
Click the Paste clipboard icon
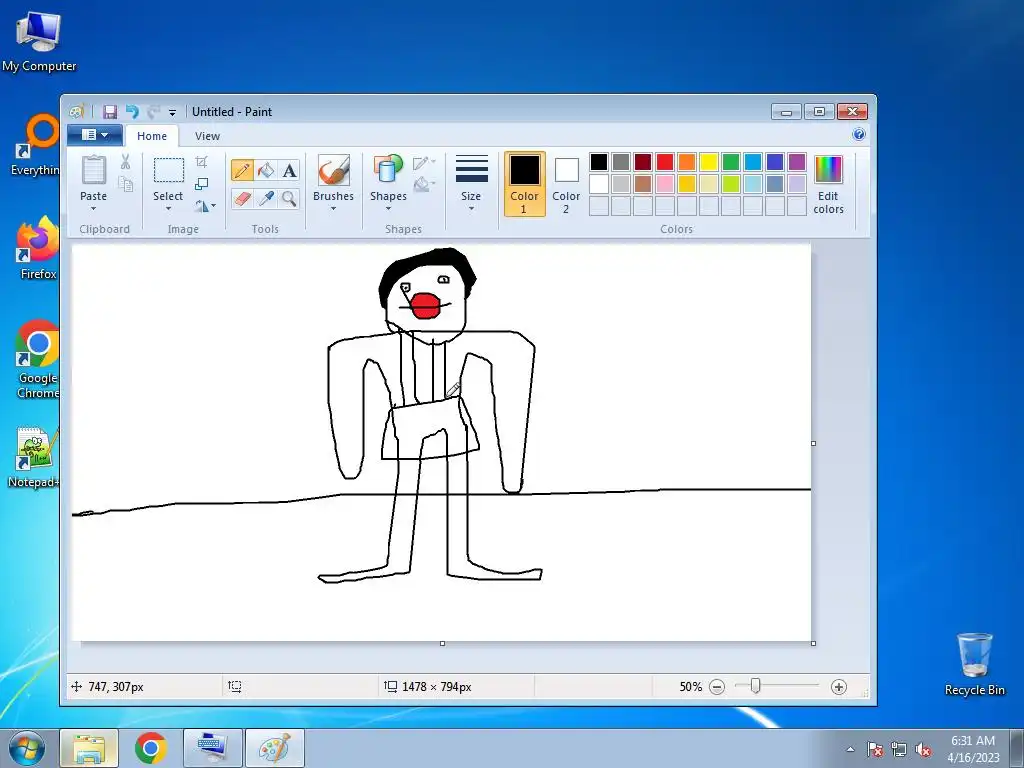[x=93, y=170]
